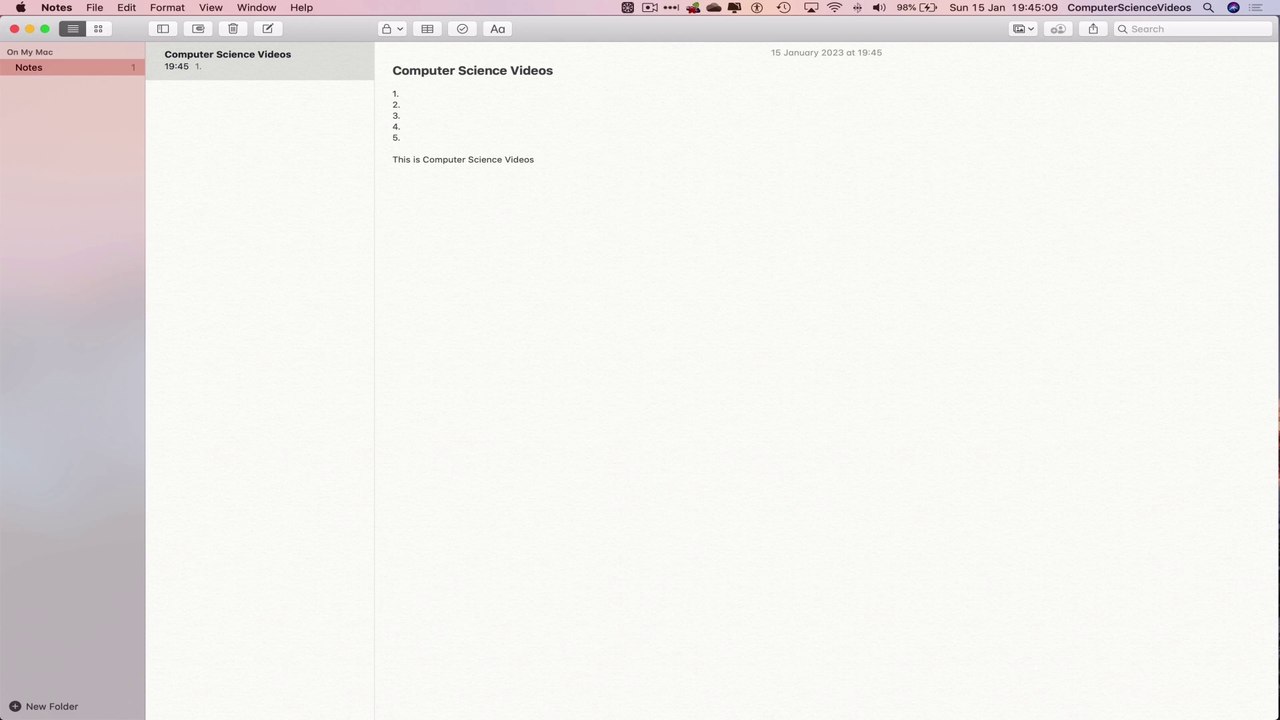Click list item number 5 in note

(x=396, y=138)
